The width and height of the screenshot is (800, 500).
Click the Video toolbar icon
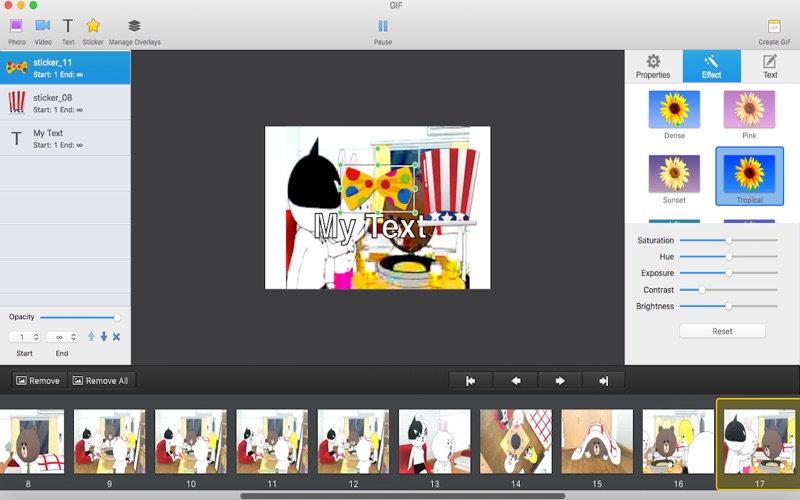click(43, 26)
